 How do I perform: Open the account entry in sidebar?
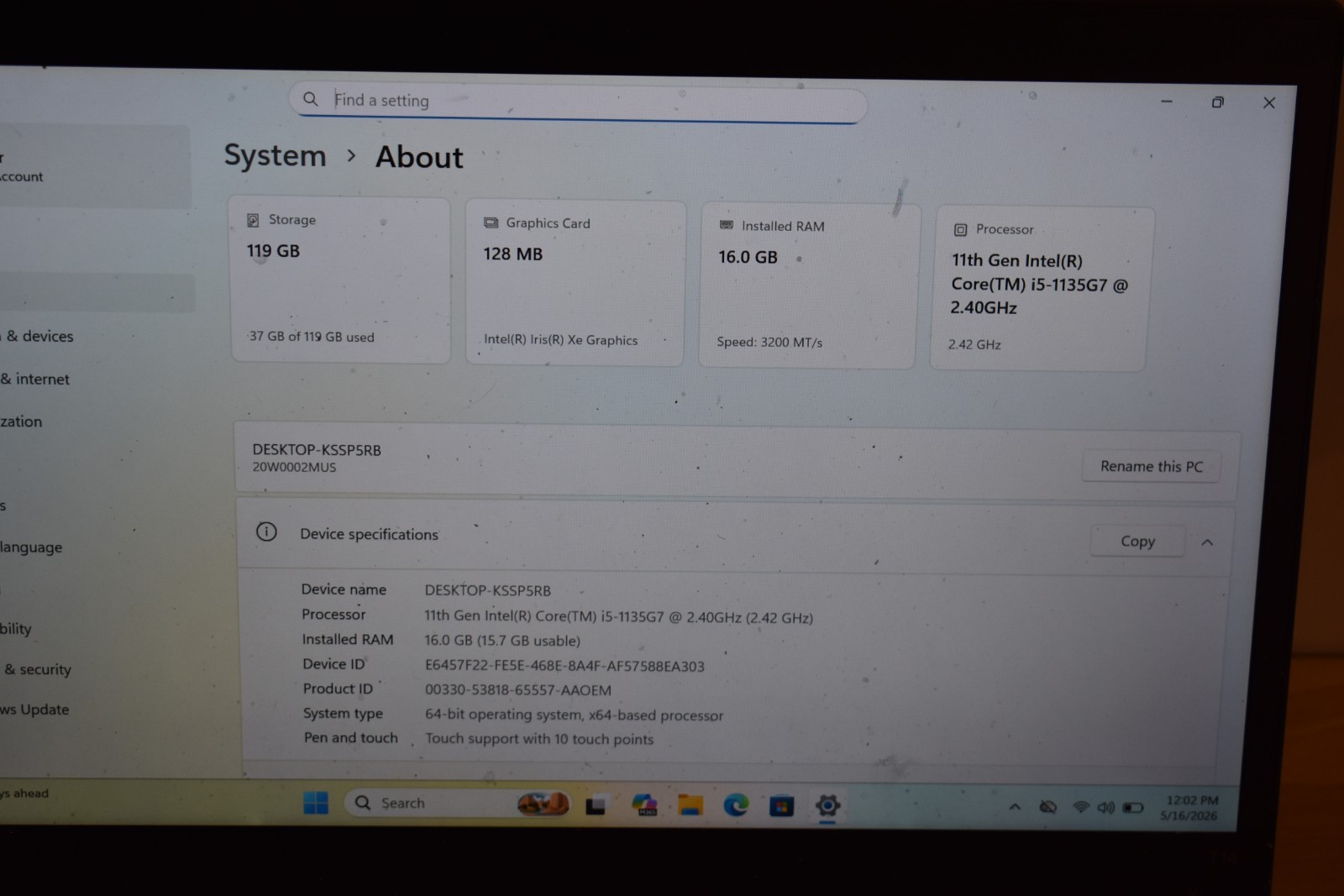[x=94, y=166]
